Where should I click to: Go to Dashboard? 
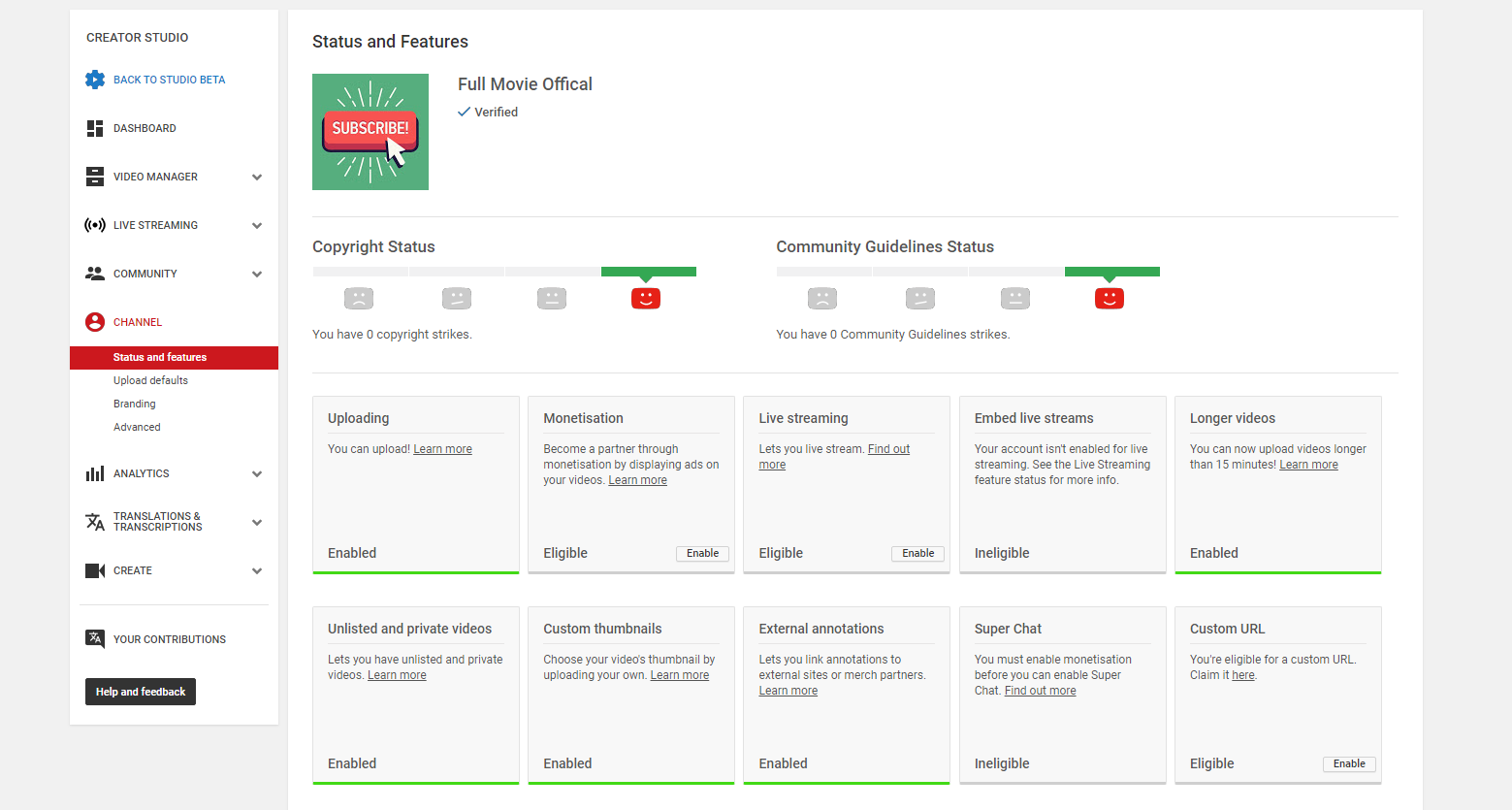pos(145,128)
